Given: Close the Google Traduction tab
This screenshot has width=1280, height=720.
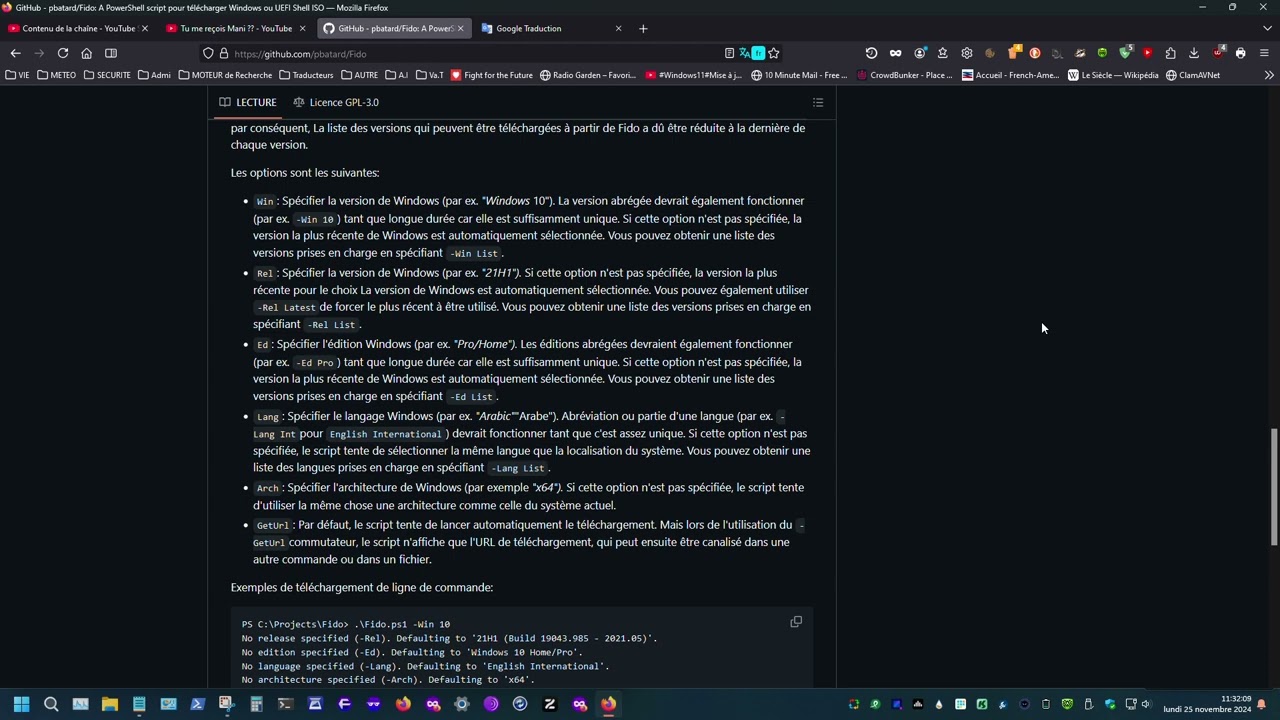Looking at the screenshot, I should 618,28.
